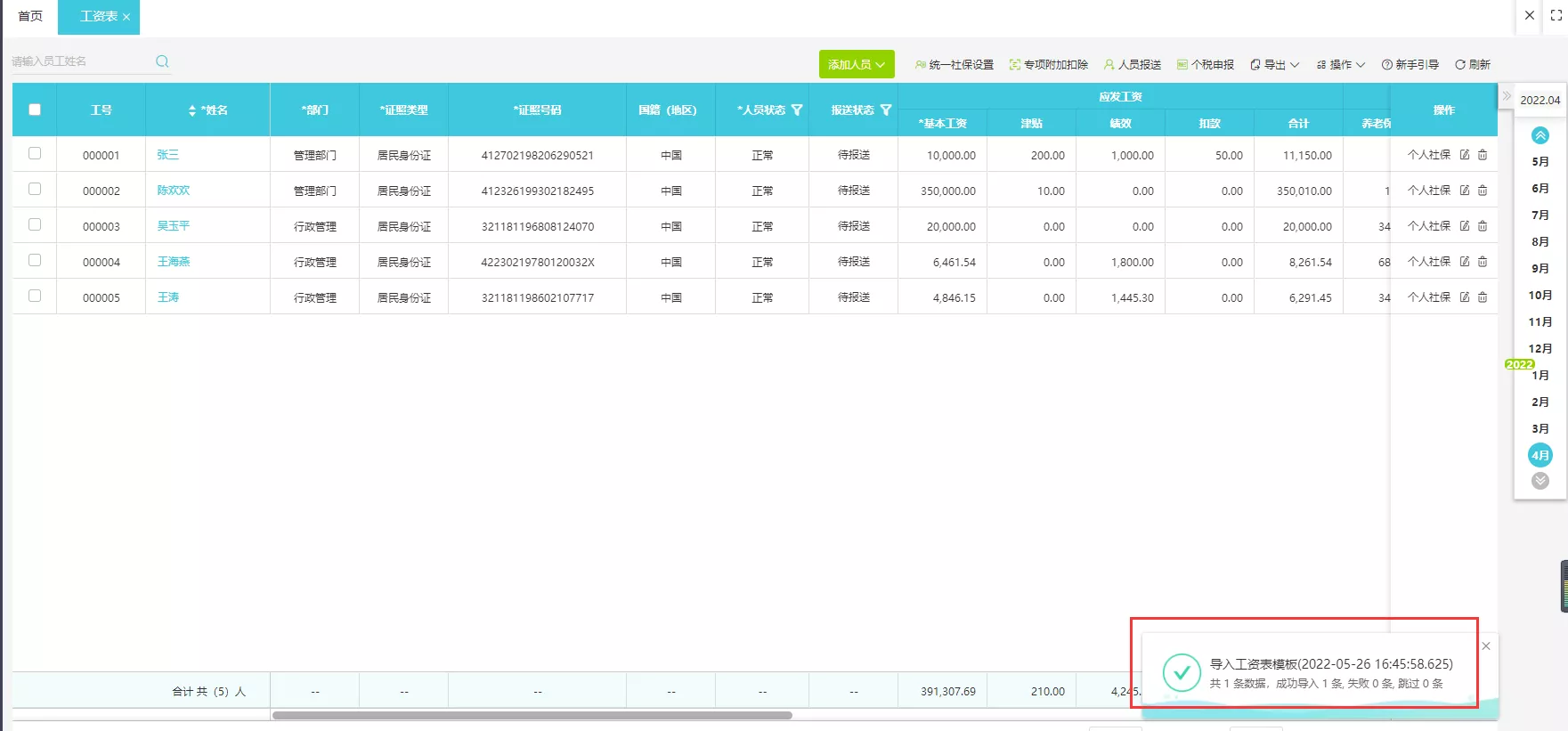Viewport: 1568px width, 731px height.
Task: Click the 工号 column header
Action: (x=101, y=110)
